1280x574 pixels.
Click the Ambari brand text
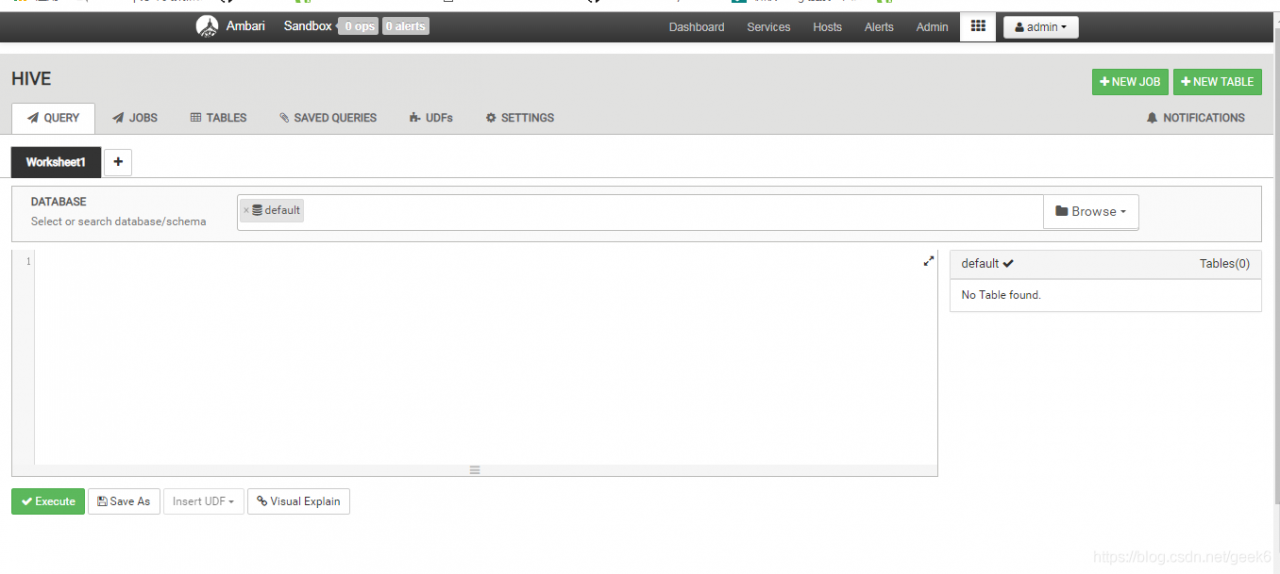click(x=246, y=26)
